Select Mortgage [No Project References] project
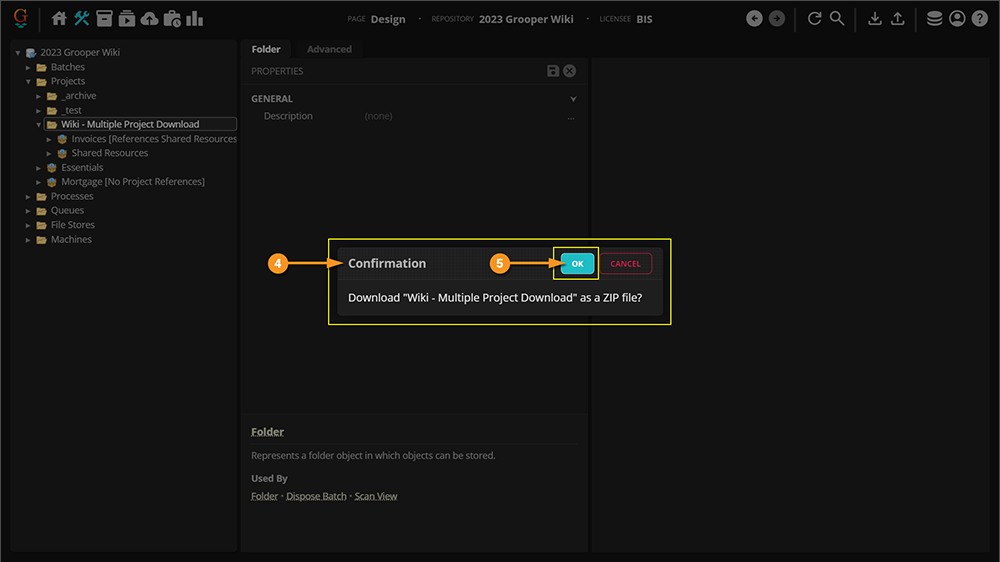 pos(133,182)
